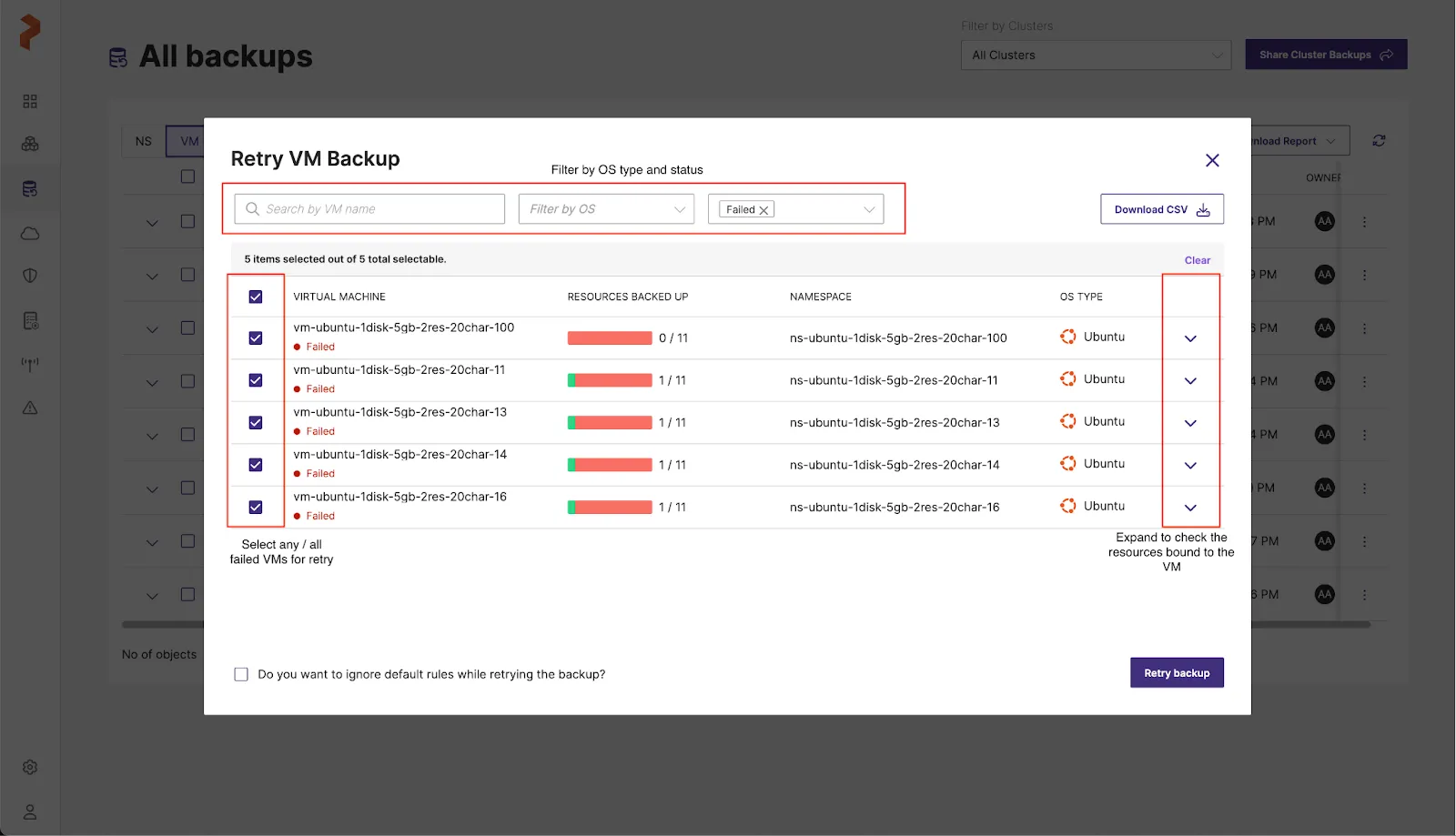
Task: Open the clusters icon in sidebar
Action: click(30, 144)
